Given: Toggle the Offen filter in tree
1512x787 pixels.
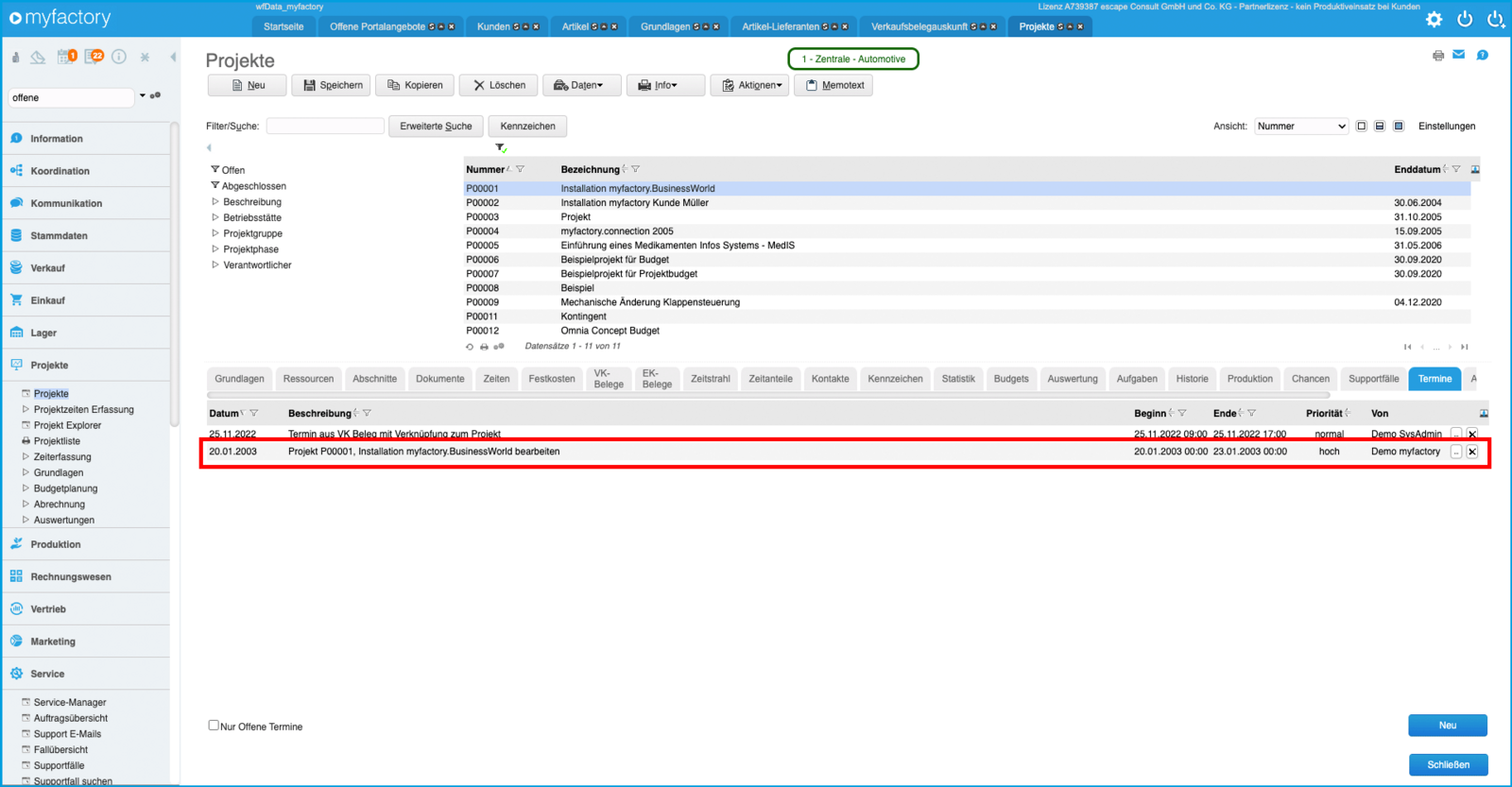Looking at the screenshot, I should click(x=232, y=170).
